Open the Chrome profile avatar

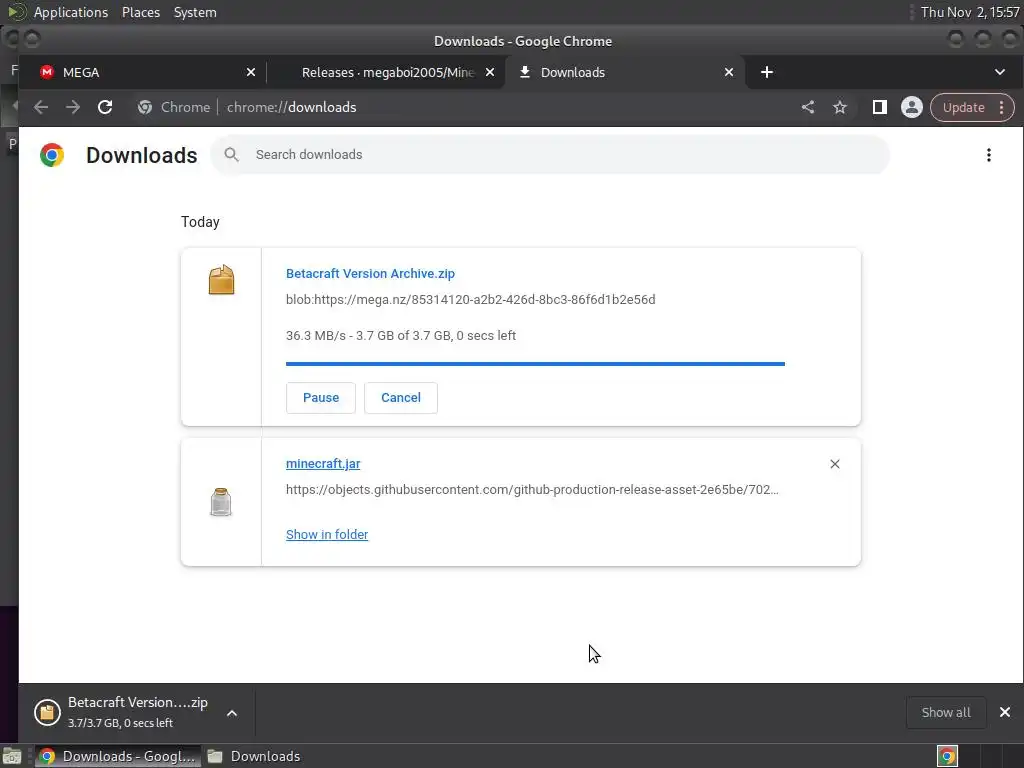[x=912, y=107]
